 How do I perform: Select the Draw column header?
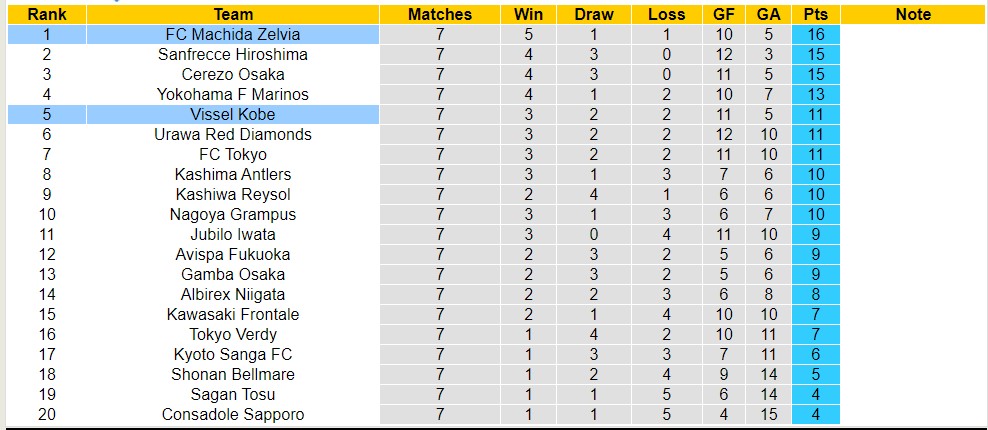594,14
